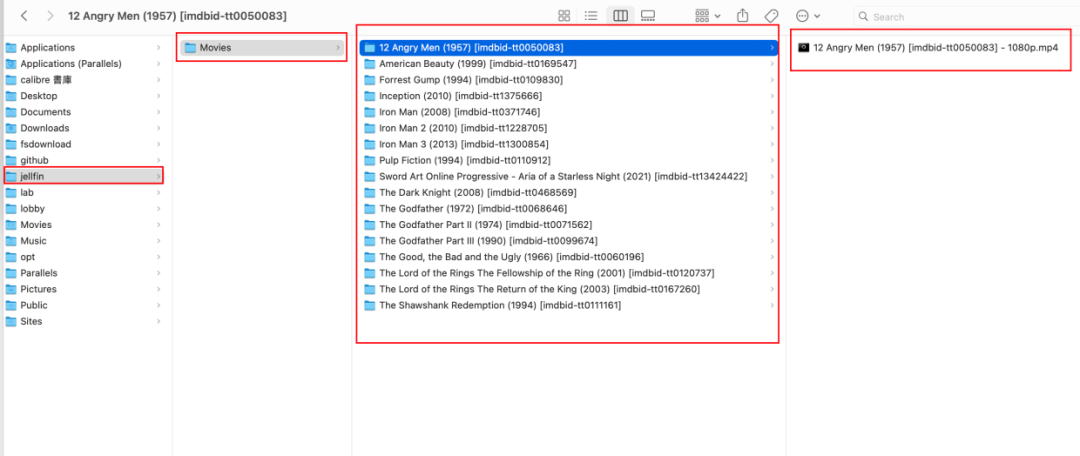Open the group-by options dropdown

click(x=707, y=16)
